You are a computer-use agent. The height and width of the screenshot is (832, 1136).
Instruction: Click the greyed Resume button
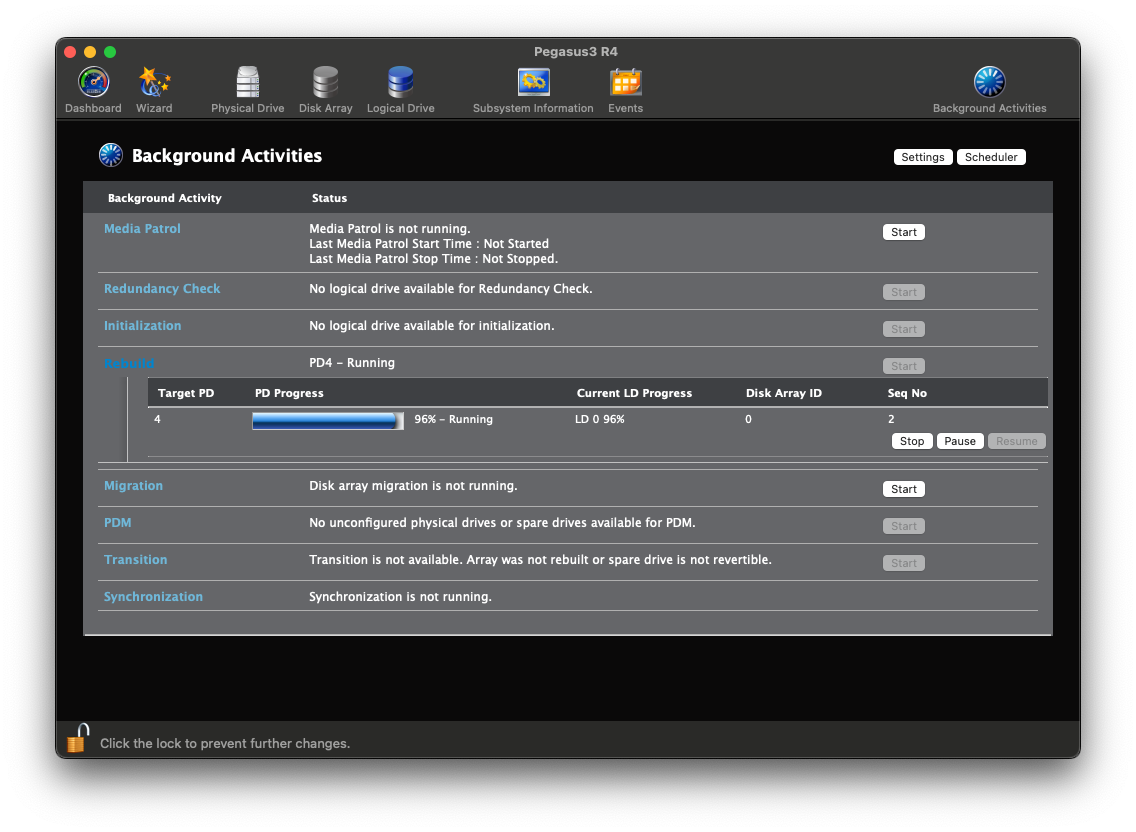pyautogui.click(x=1016, y=441)
